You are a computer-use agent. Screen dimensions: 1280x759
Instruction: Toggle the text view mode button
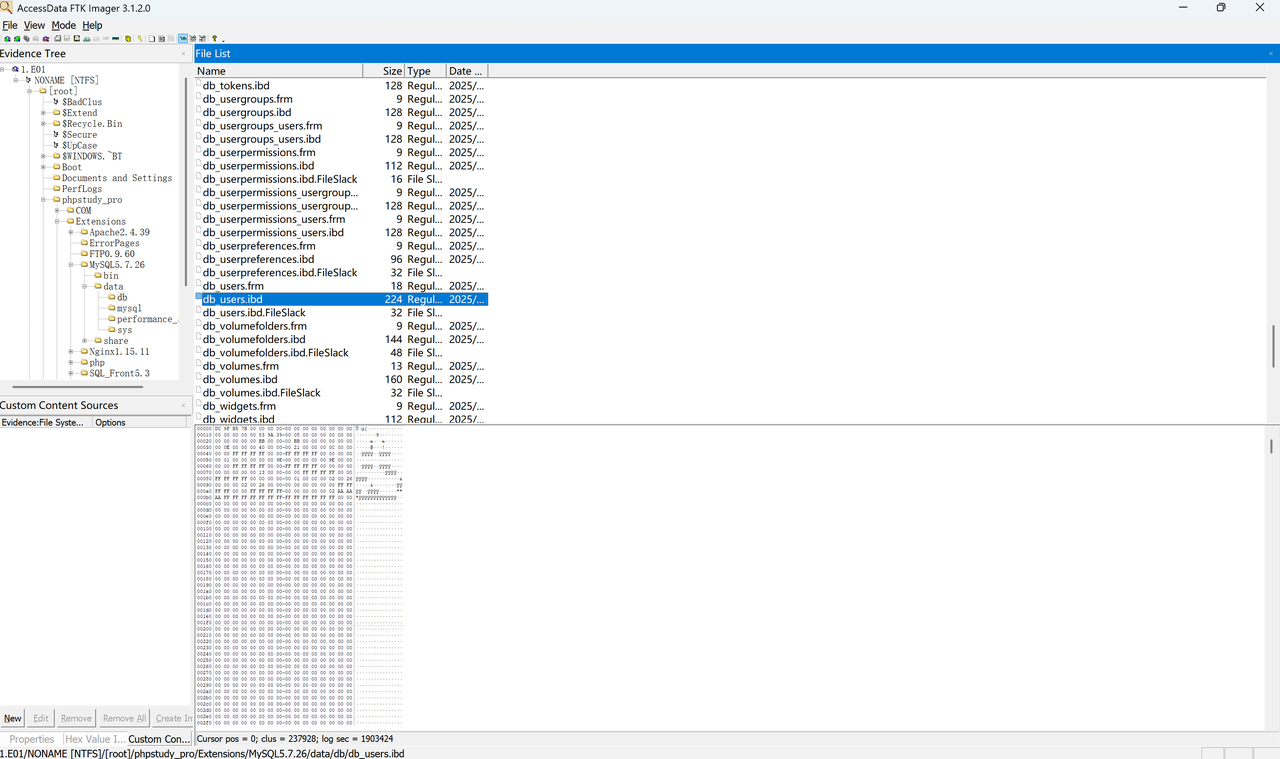pyautogui.click(x=193, y=39)
